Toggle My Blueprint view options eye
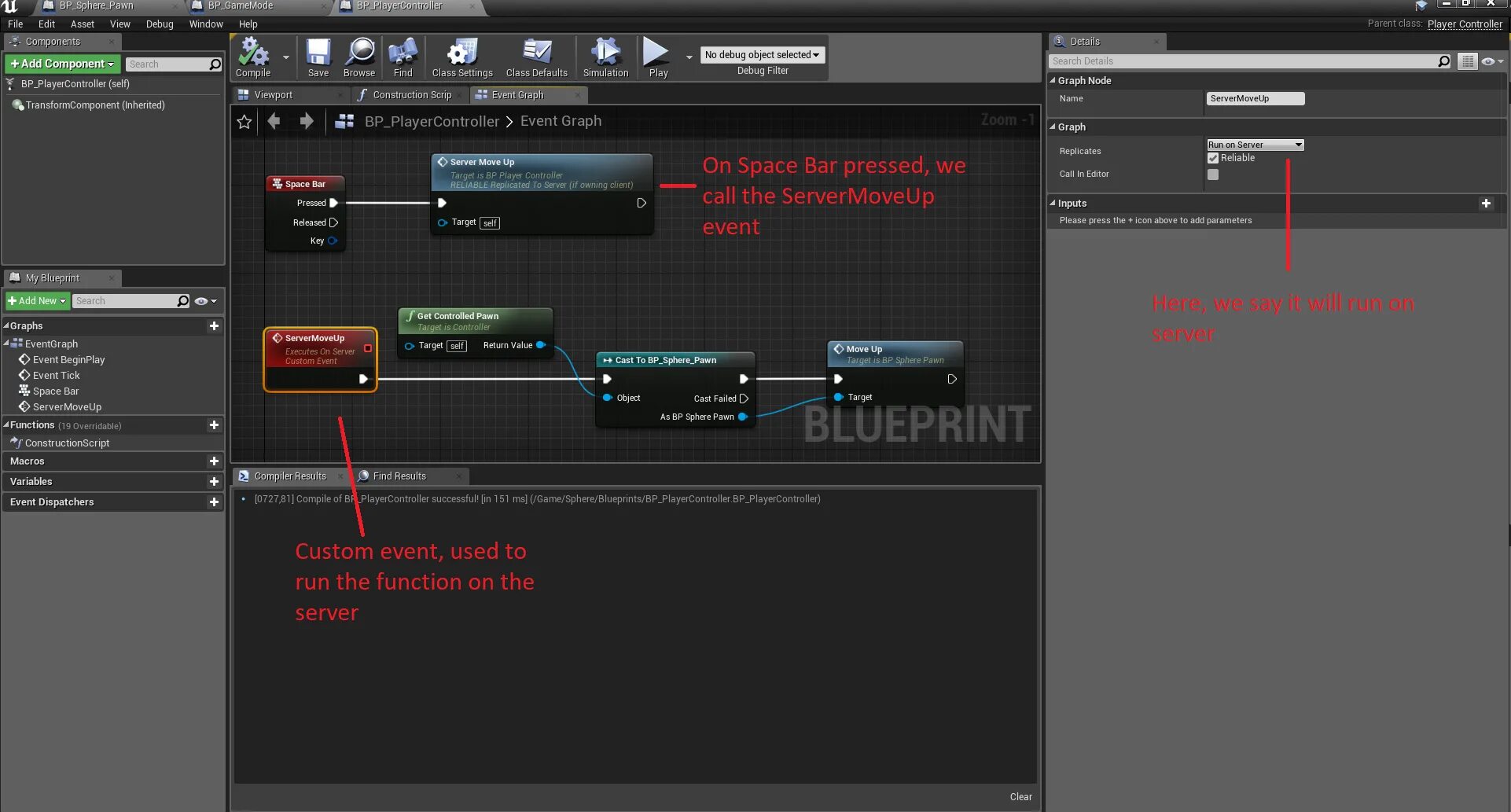This screenshot has height=812, width=1511. coord(205,301)
